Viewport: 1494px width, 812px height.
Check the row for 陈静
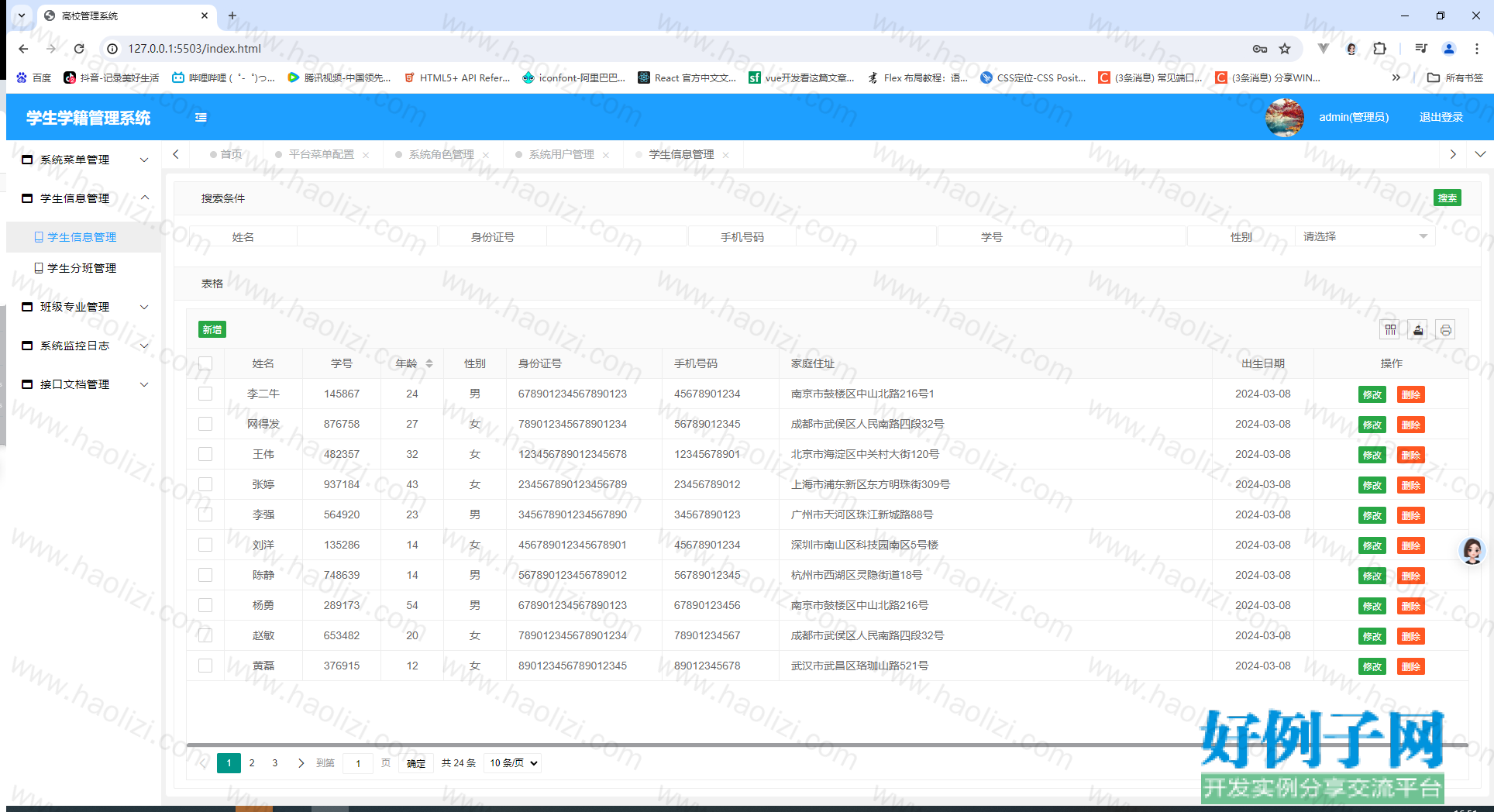pyautogui.click(x=205, y=575)
